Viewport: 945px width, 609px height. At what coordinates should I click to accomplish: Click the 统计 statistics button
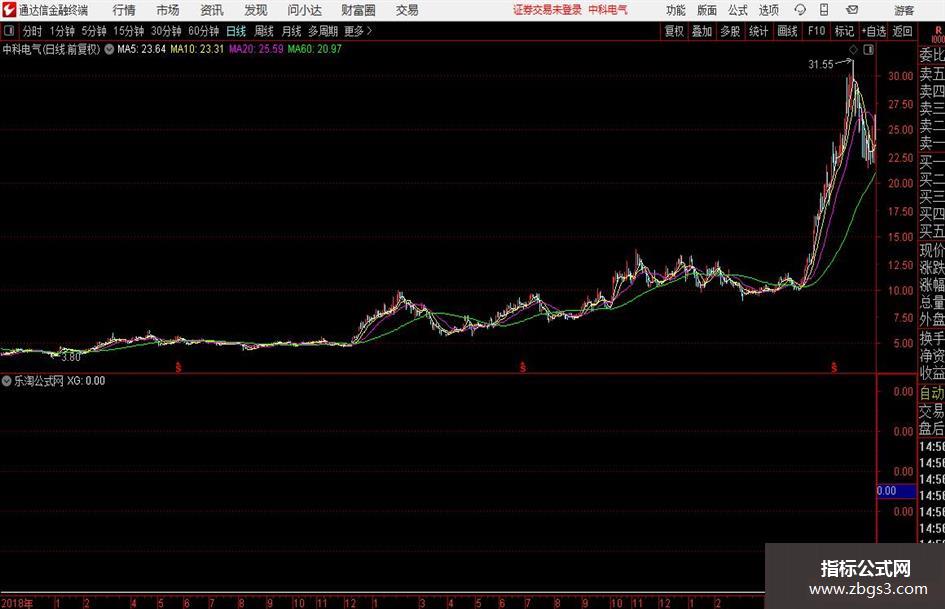pyautogui.click(x=758, y=31)
